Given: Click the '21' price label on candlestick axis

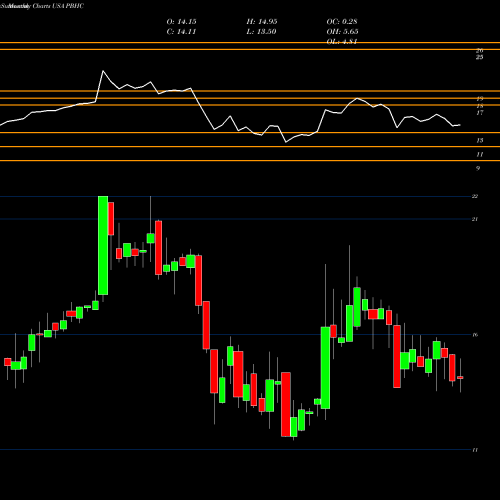Looking at the screenshot, I should (x=475, y=219).
